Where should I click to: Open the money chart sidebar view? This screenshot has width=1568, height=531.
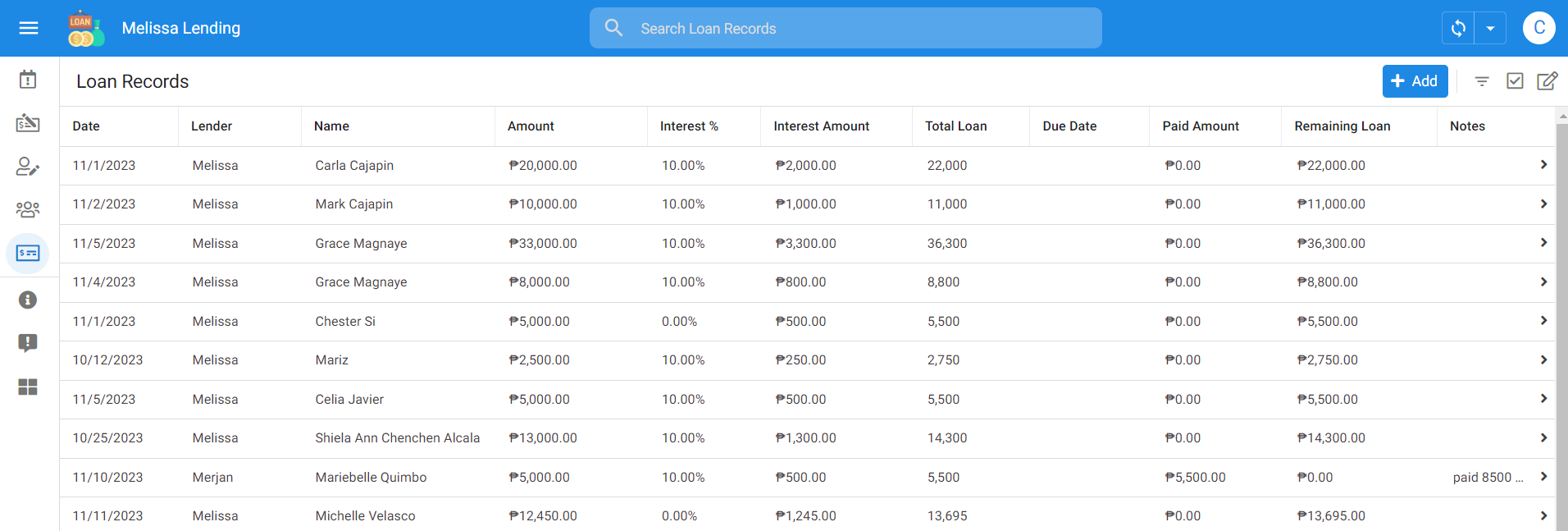click(28, 123)
